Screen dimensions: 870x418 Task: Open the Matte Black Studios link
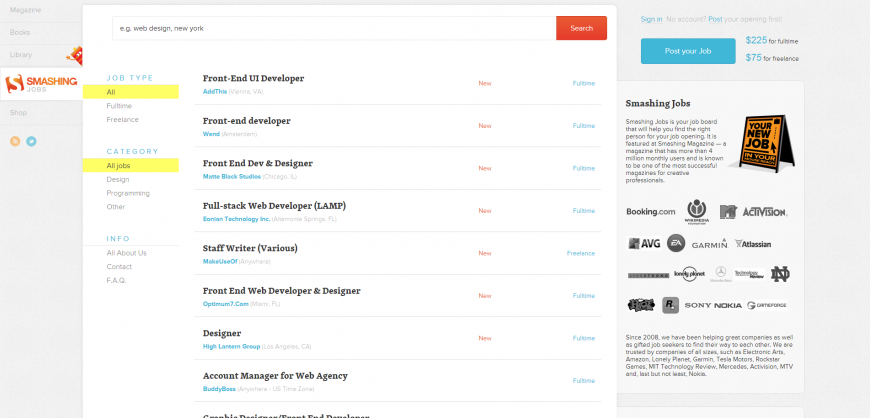click(232, 177)
